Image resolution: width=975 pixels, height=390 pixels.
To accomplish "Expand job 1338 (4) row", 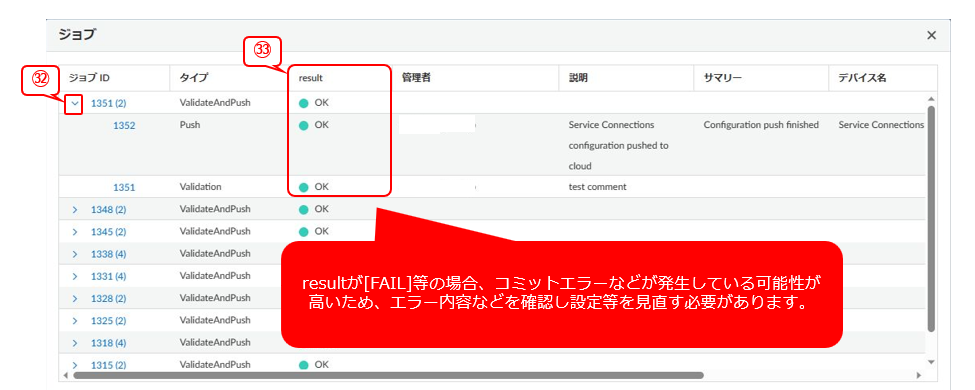I will click(x=75, y=254).
